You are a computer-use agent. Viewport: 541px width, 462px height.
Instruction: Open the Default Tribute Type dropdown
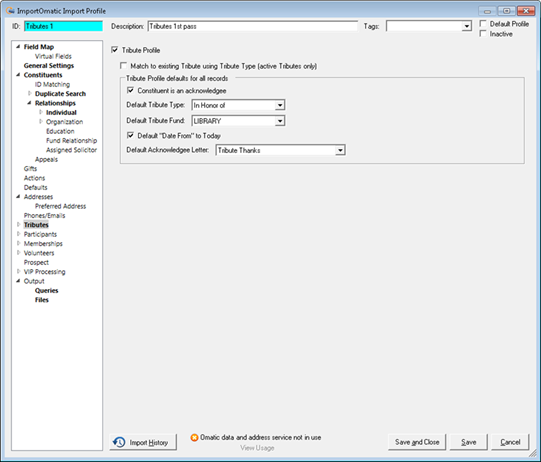tap(280, 105)
